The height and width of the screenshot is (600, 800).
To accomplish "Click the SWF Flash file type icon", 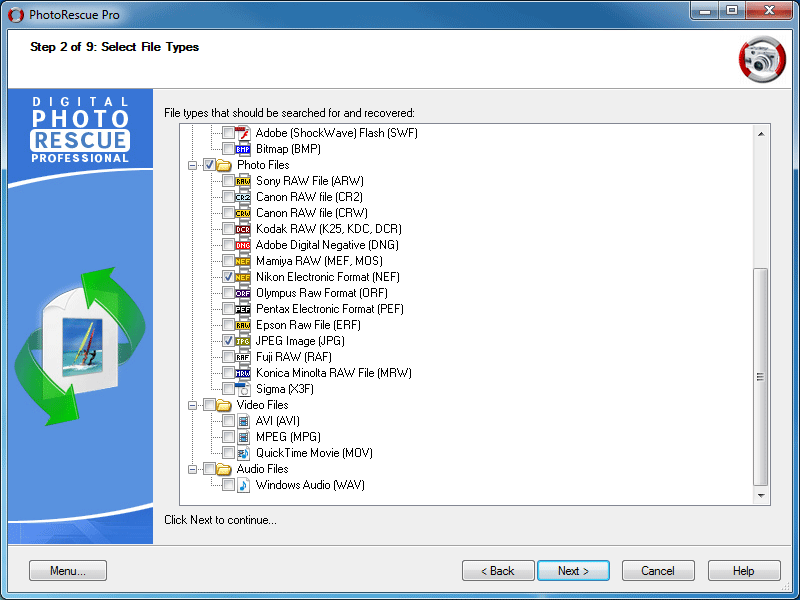I will click(243, 133).
